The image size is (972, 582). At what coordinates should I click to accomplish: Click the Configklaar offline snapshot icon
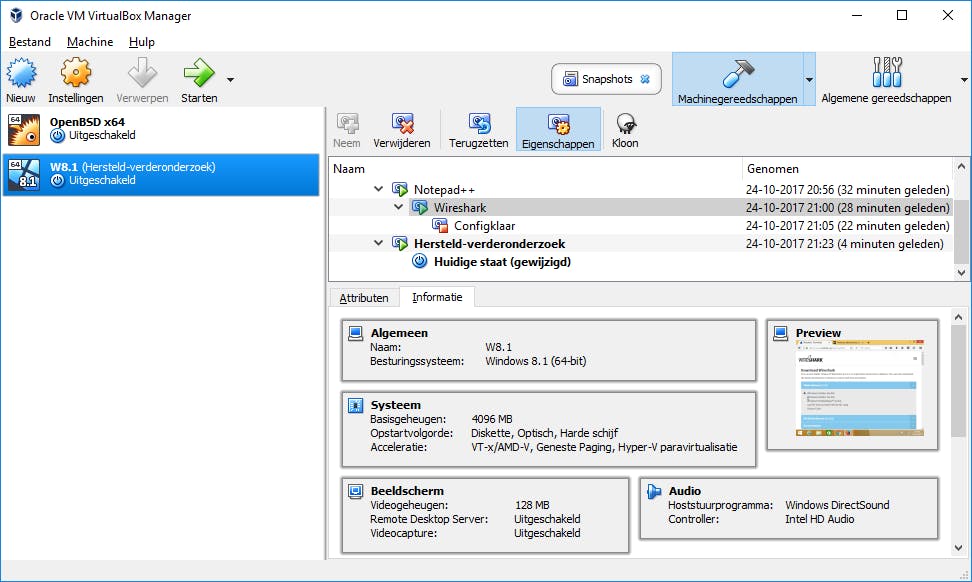(x=440, y=226)
